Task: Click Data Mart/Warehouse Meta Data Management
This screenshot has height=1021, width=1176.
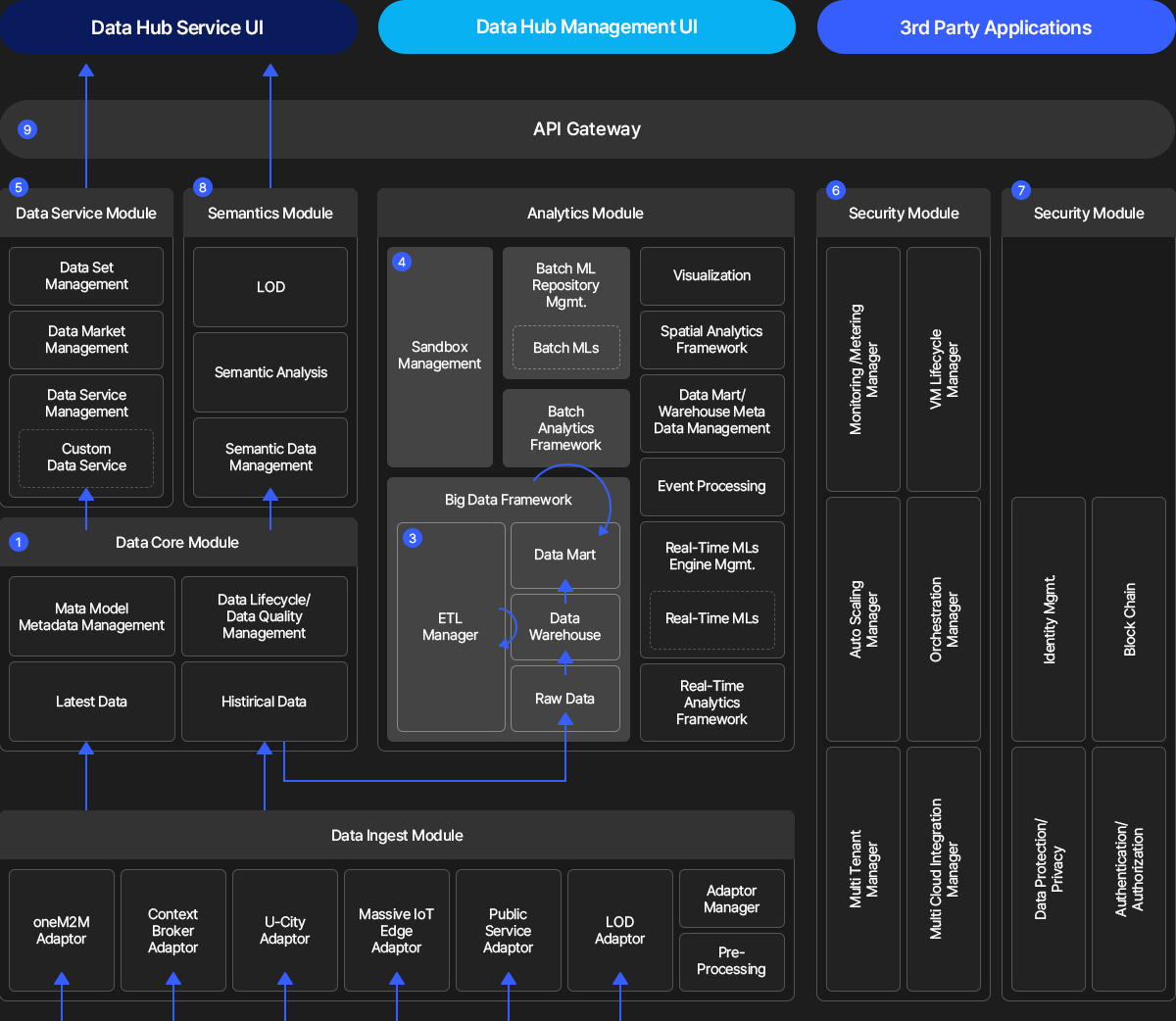Action: [x=712, y=413]
